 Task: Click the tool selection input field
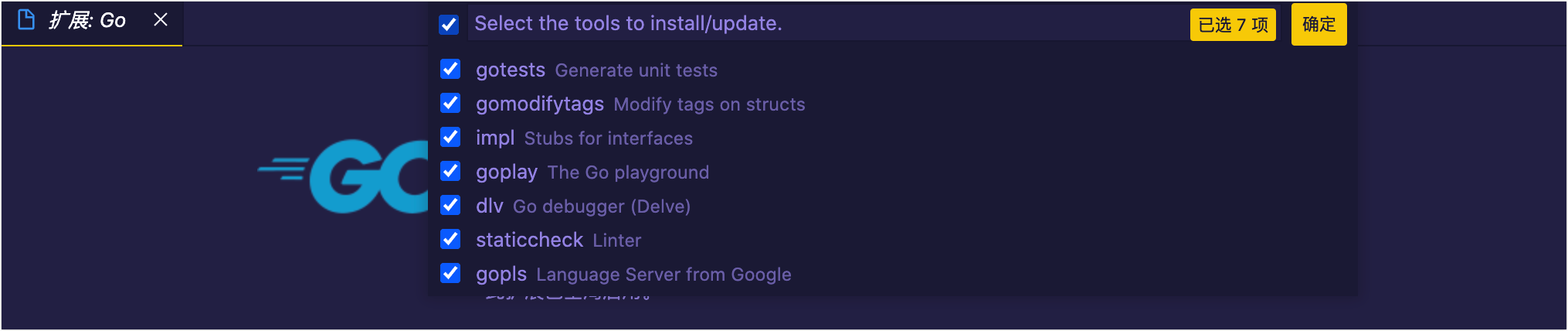pyautogui.click(x=826, y=24)
